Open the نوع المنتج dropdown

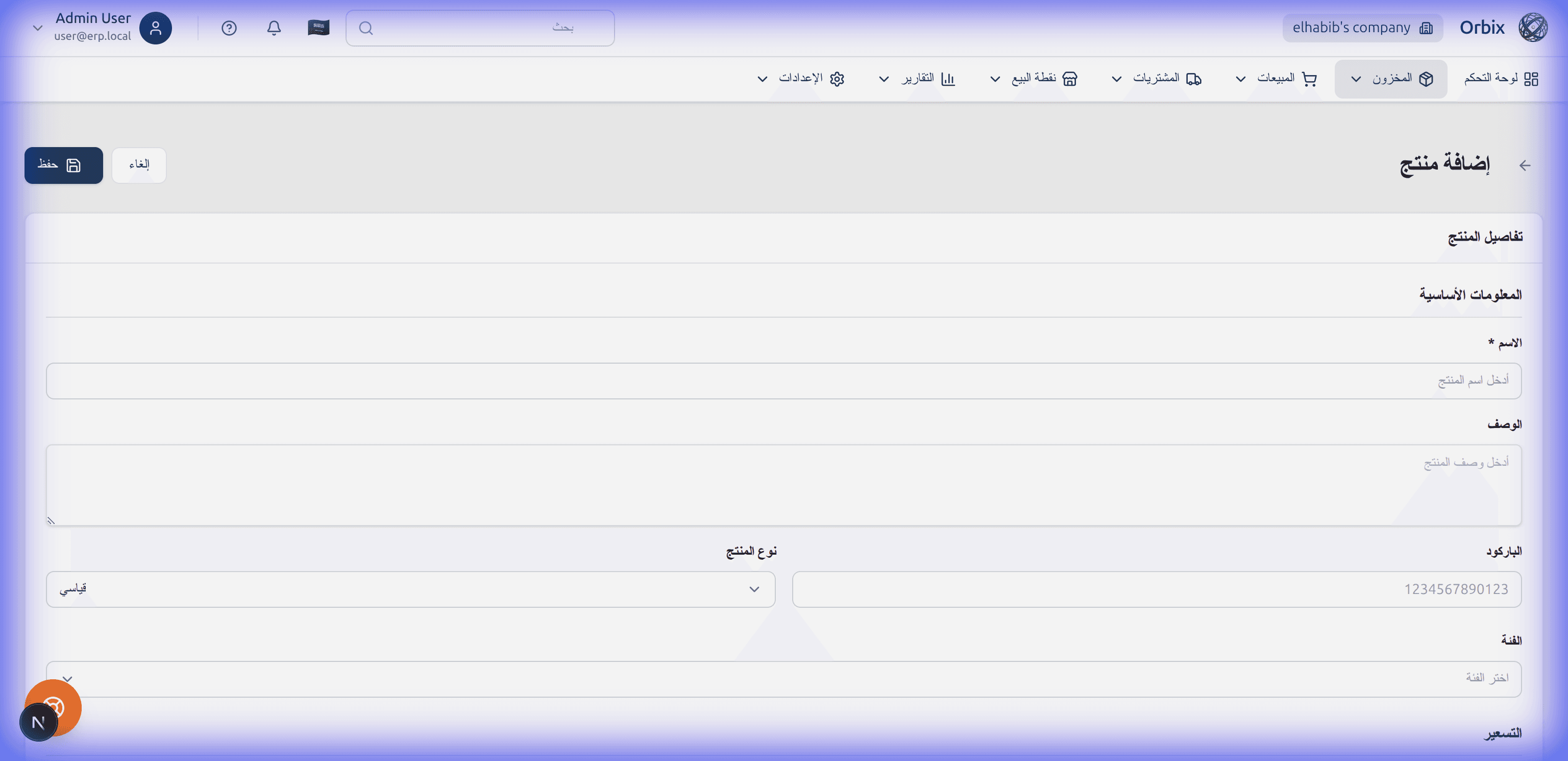coord(410,589)
